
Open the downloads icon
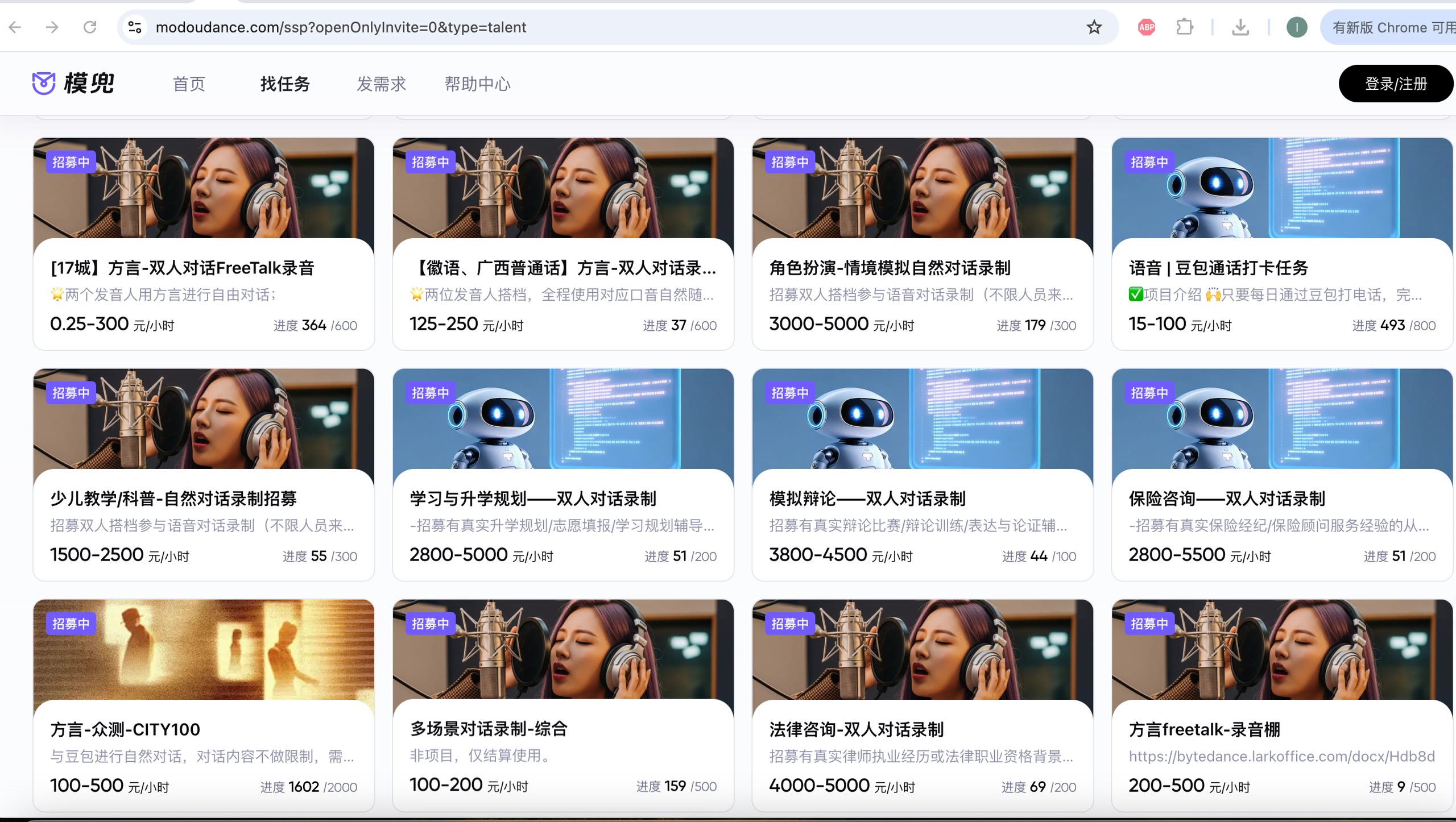point(1240,27)
